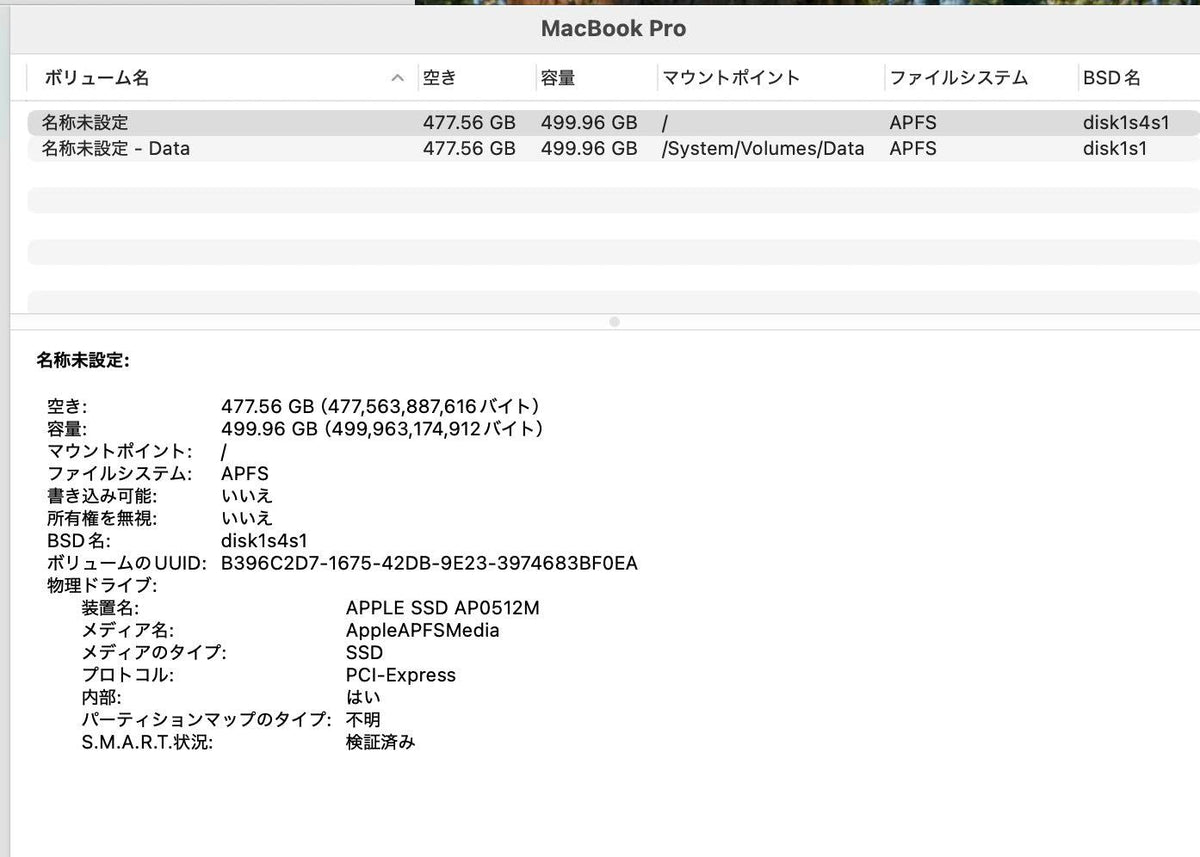
Task: Click disk1s4s1 in the BSD name column
Action: 1126,123
